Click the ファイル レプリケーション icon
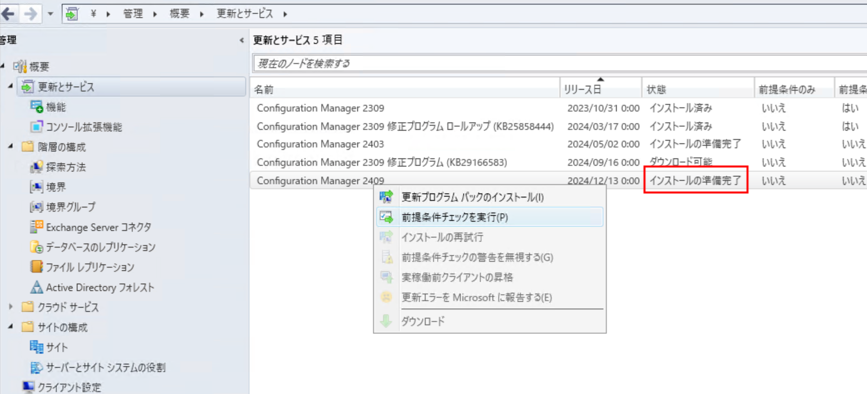The height and width of the screenshot is (394, 867). click(x=36, y=267)
